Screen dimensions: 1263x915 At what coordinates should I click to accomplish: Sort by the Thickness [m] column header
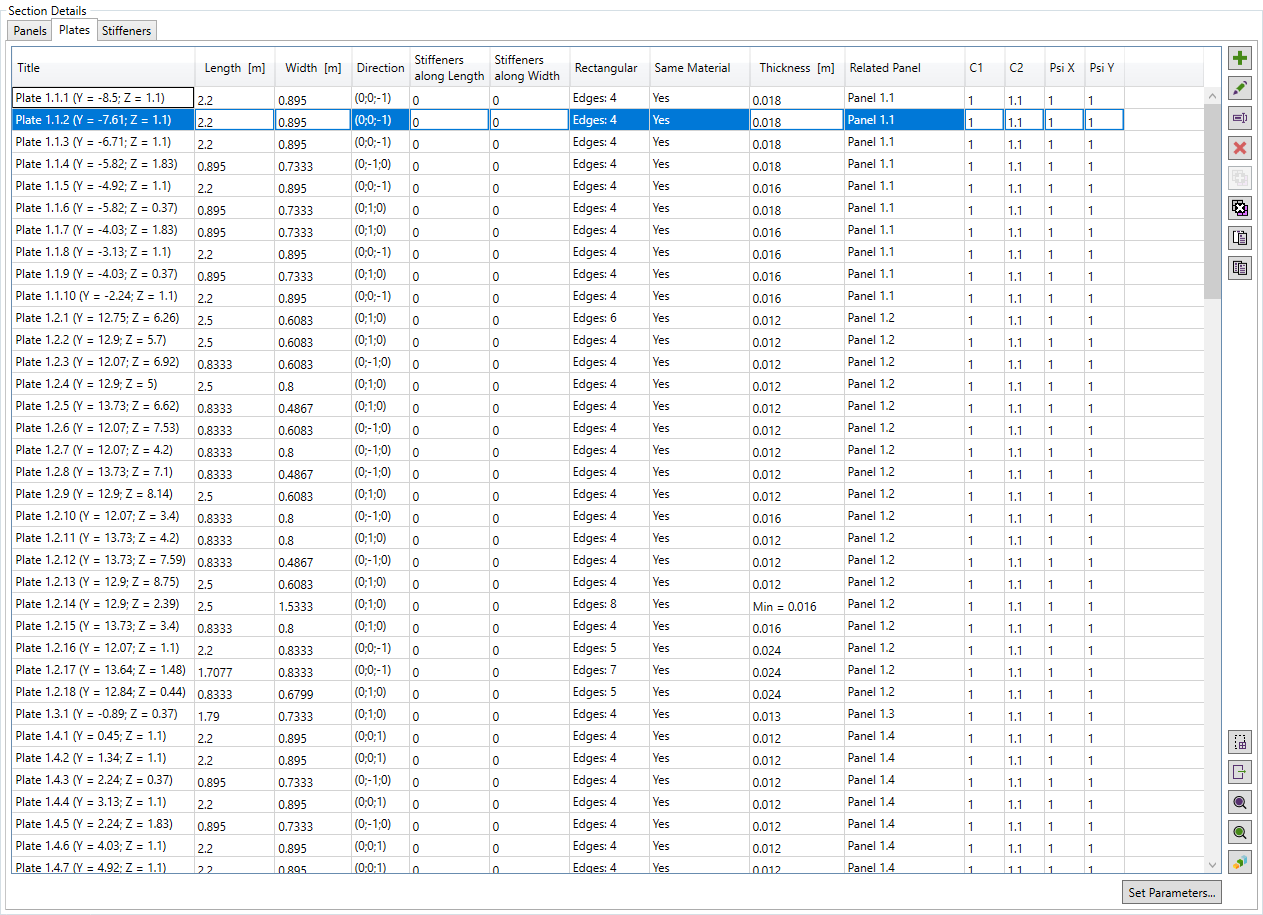[x=796, y=68]
